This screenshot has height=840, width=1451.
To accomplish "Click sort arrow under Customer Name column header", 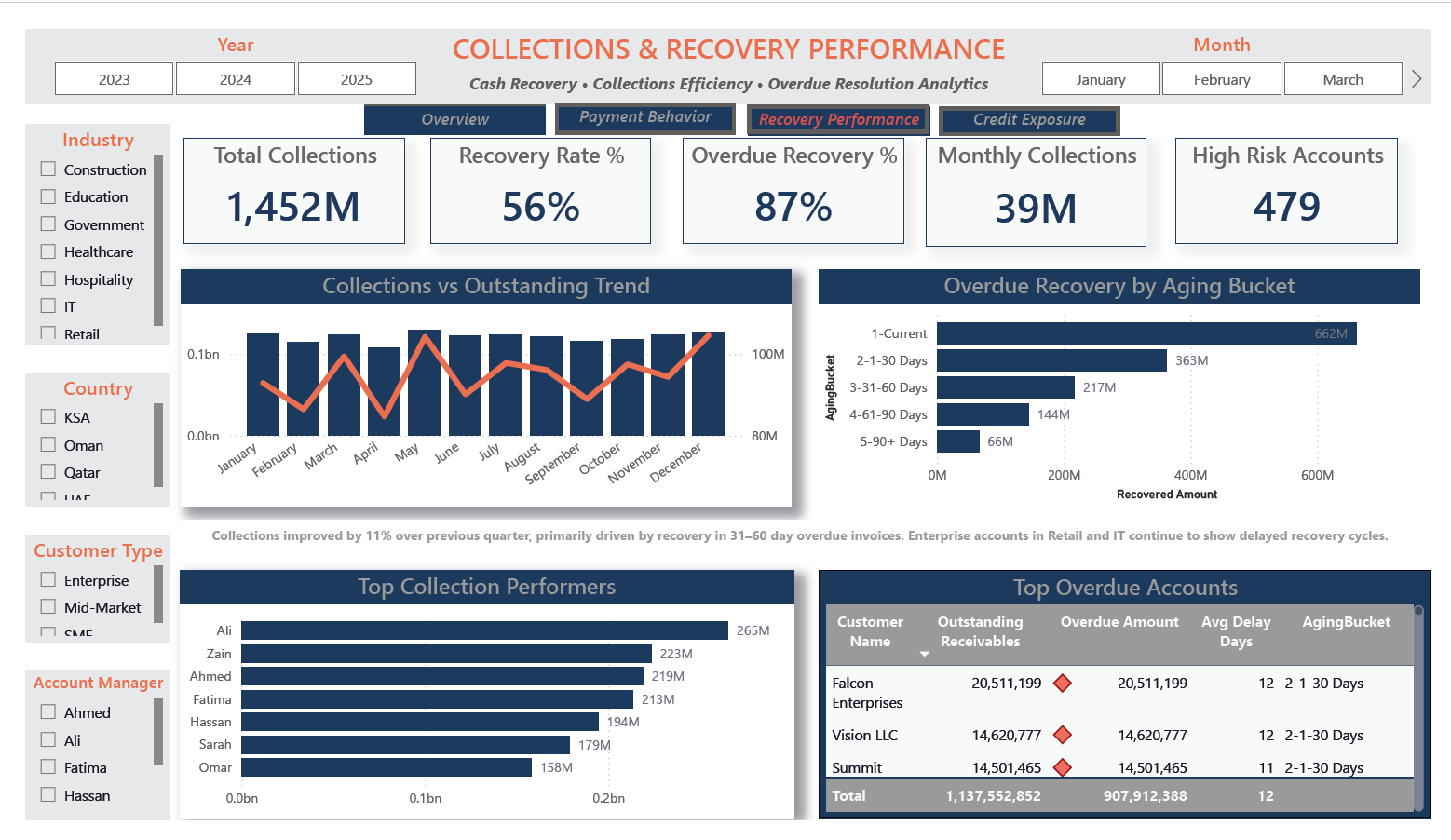I will 925,654.
